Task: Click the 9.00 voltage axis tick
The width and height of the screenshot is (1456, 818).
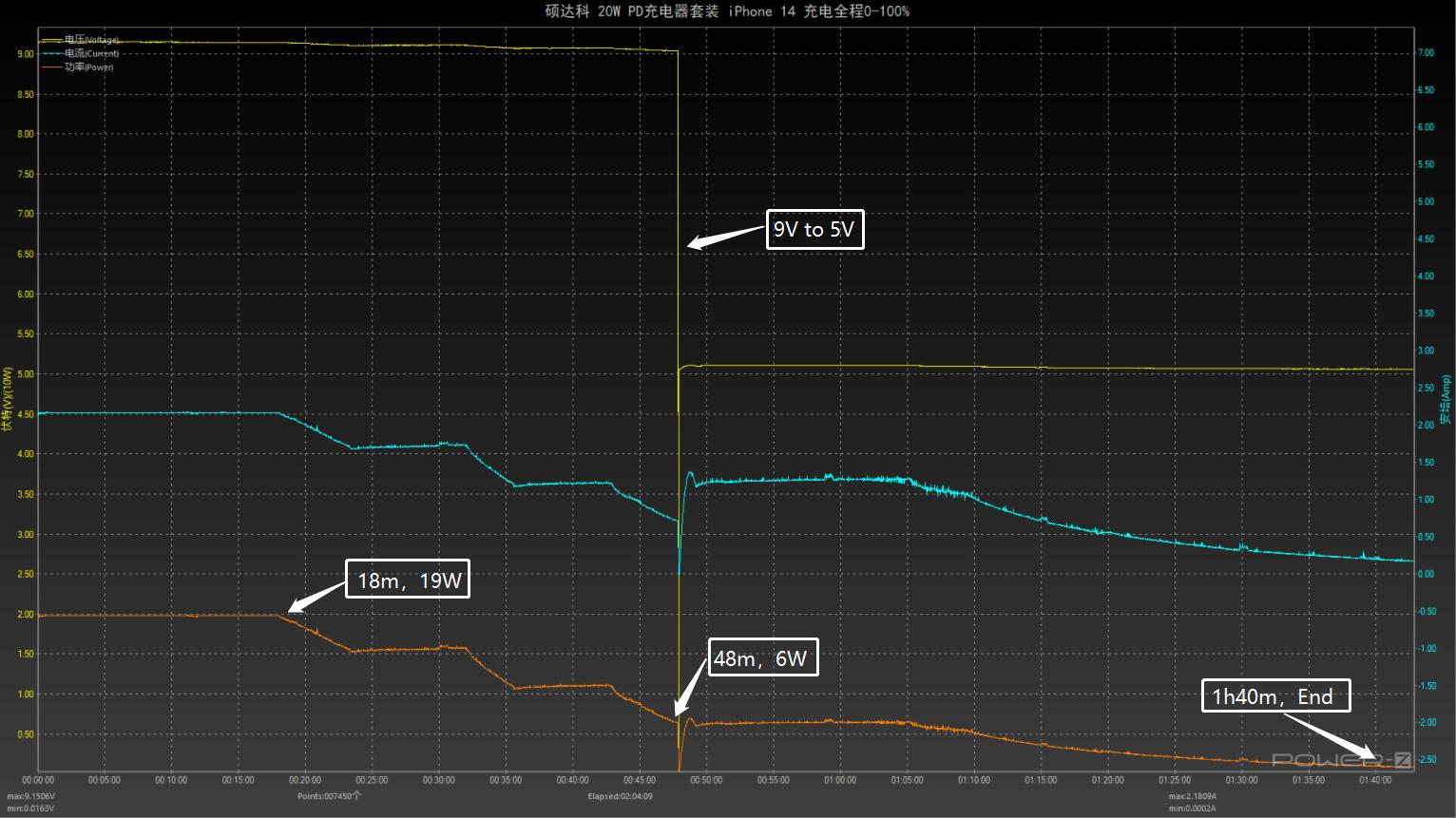Action: click(26, 54)
